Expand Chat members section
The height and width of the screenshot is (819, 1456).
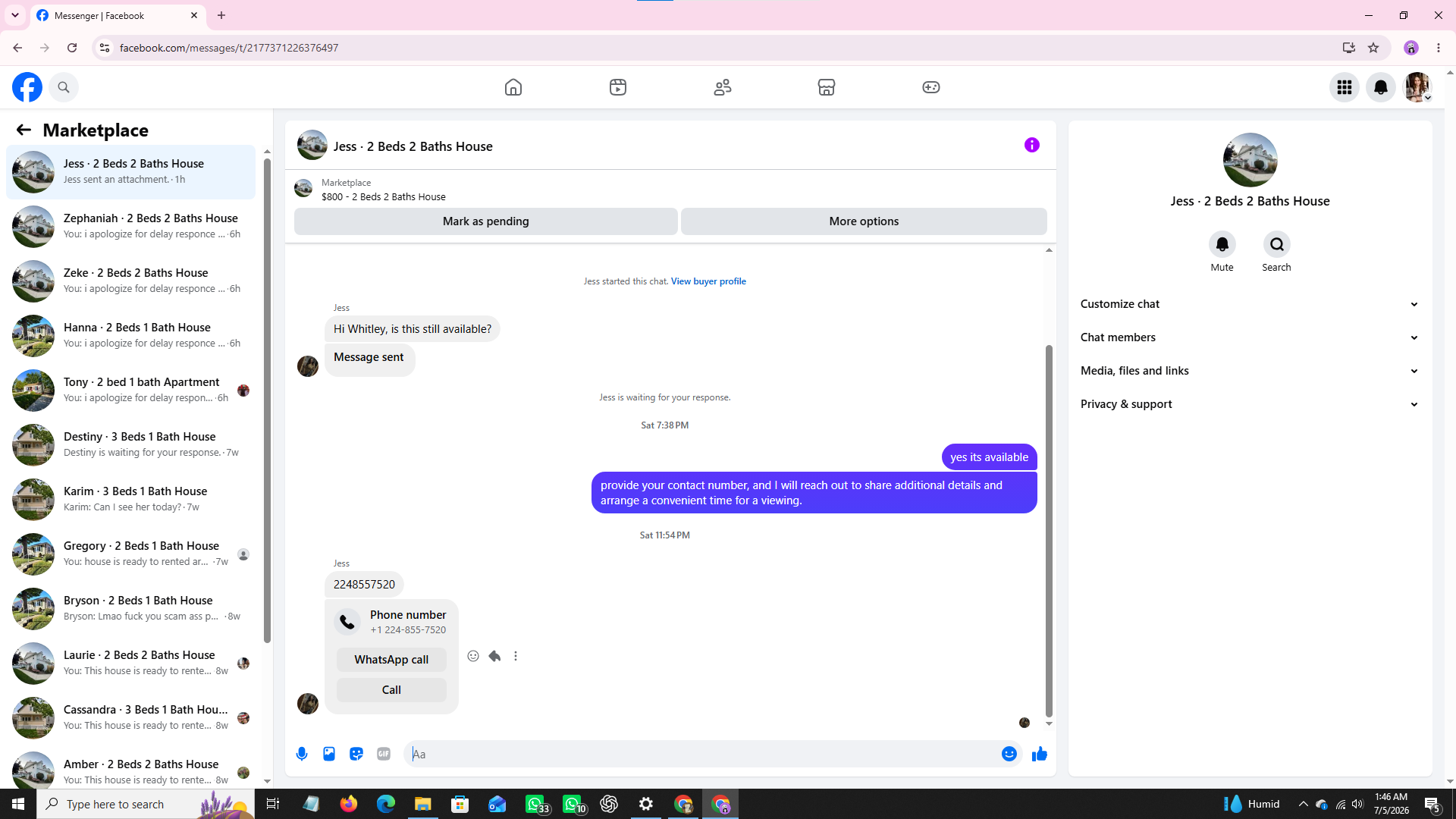click(1249, 337)
